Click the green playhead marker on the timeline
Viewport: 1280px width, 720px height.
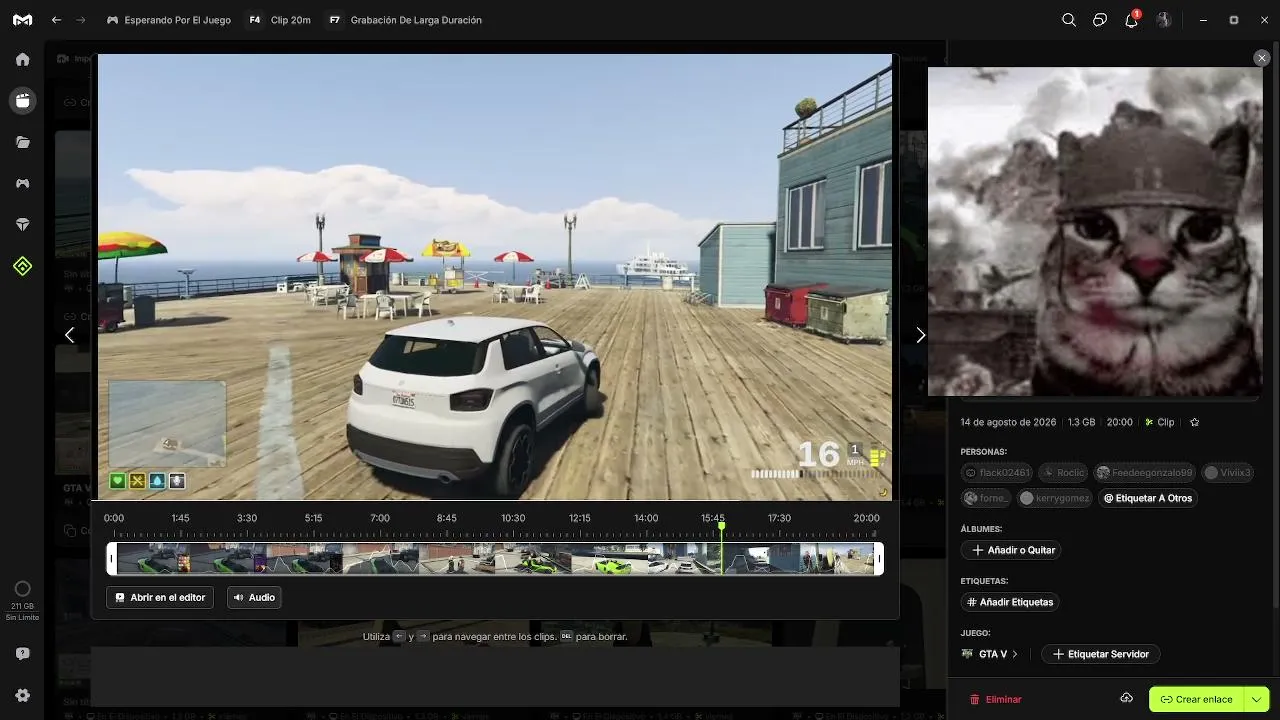721,526
